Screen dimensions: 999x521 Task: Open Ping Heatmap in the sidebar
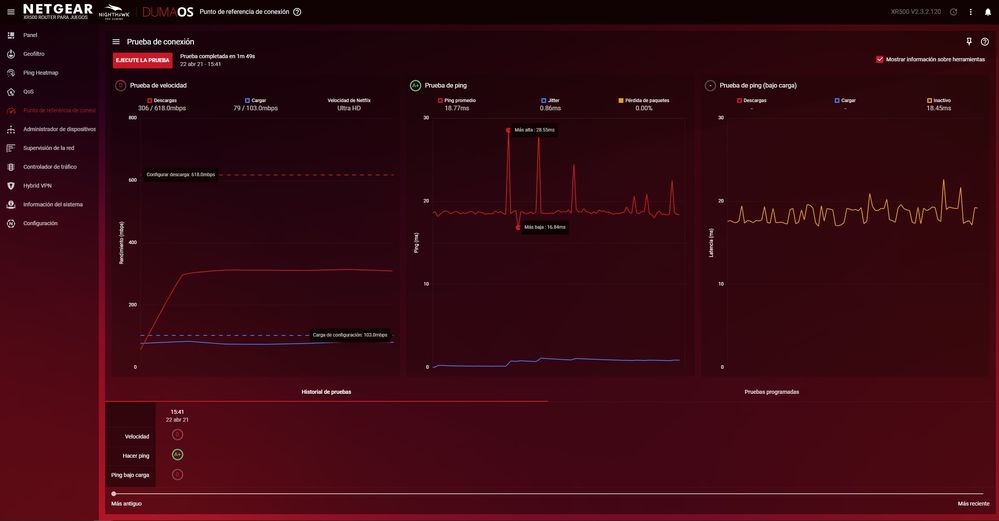(x=40, y=73)
